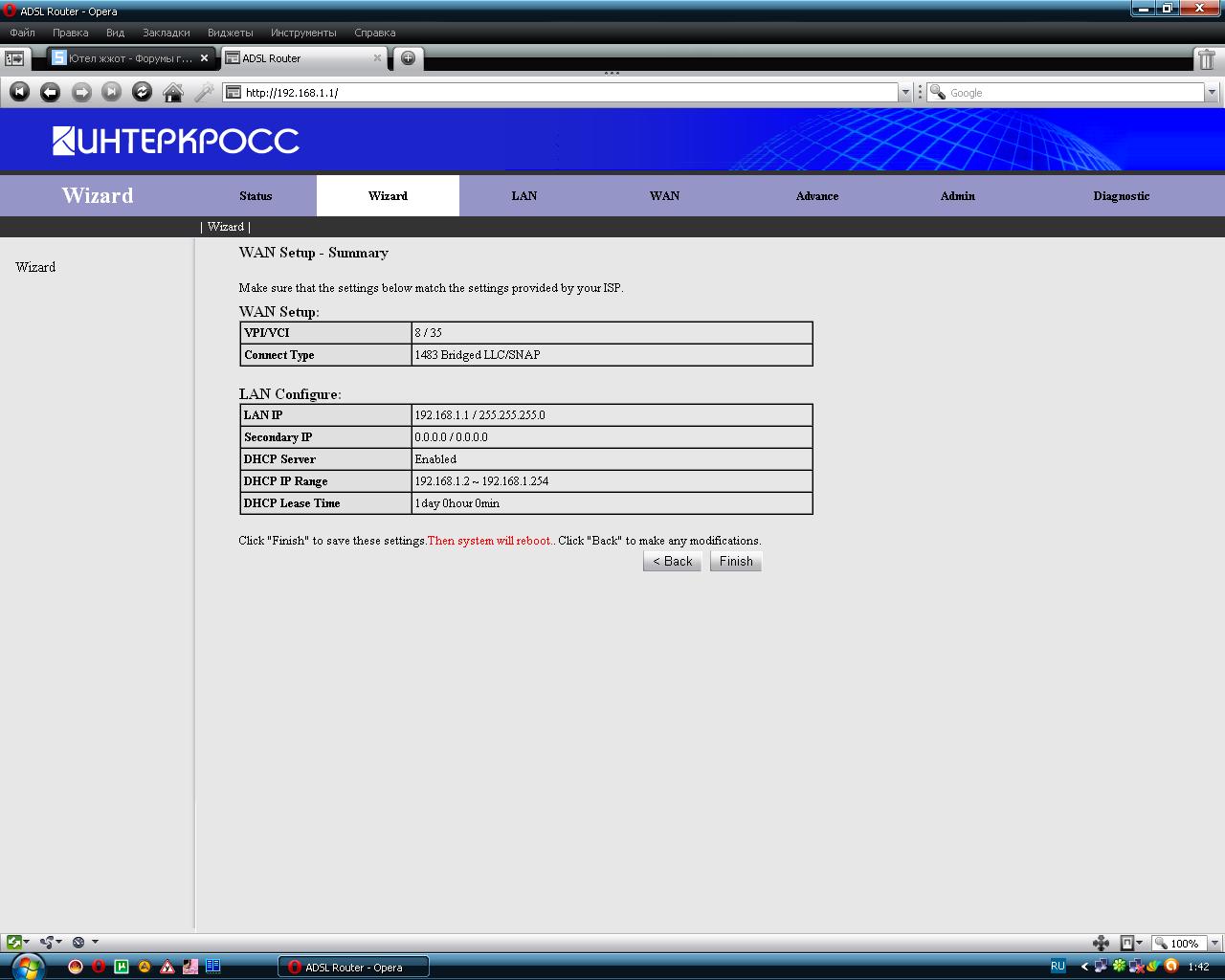Open the closed tabs trash can icon
The height and width of the screenshot is (980, 1225).
tap(1207, 59)
